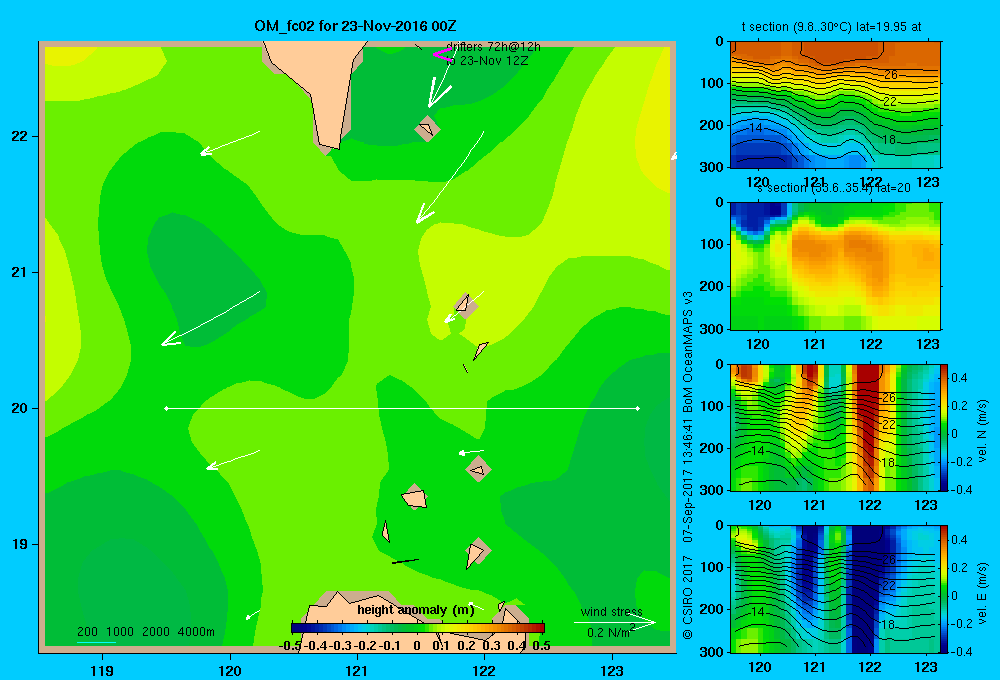The height and width of the screenshot is (680, 1000).
Task: Click the cyan depth contour sample line under '200'
Action: point(96,642)
